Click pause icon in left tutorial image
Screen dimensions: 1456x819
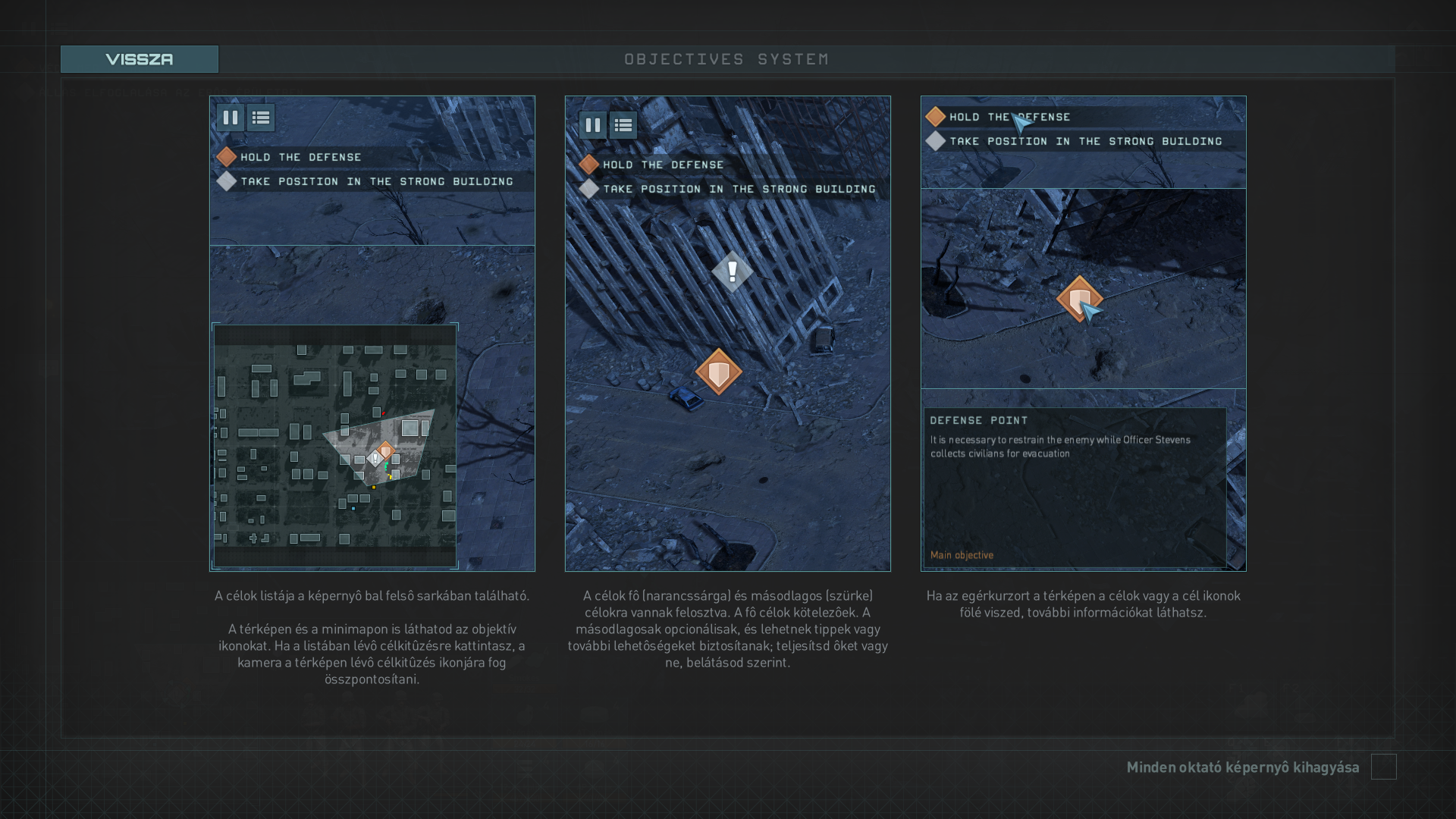tap(231, 118)
